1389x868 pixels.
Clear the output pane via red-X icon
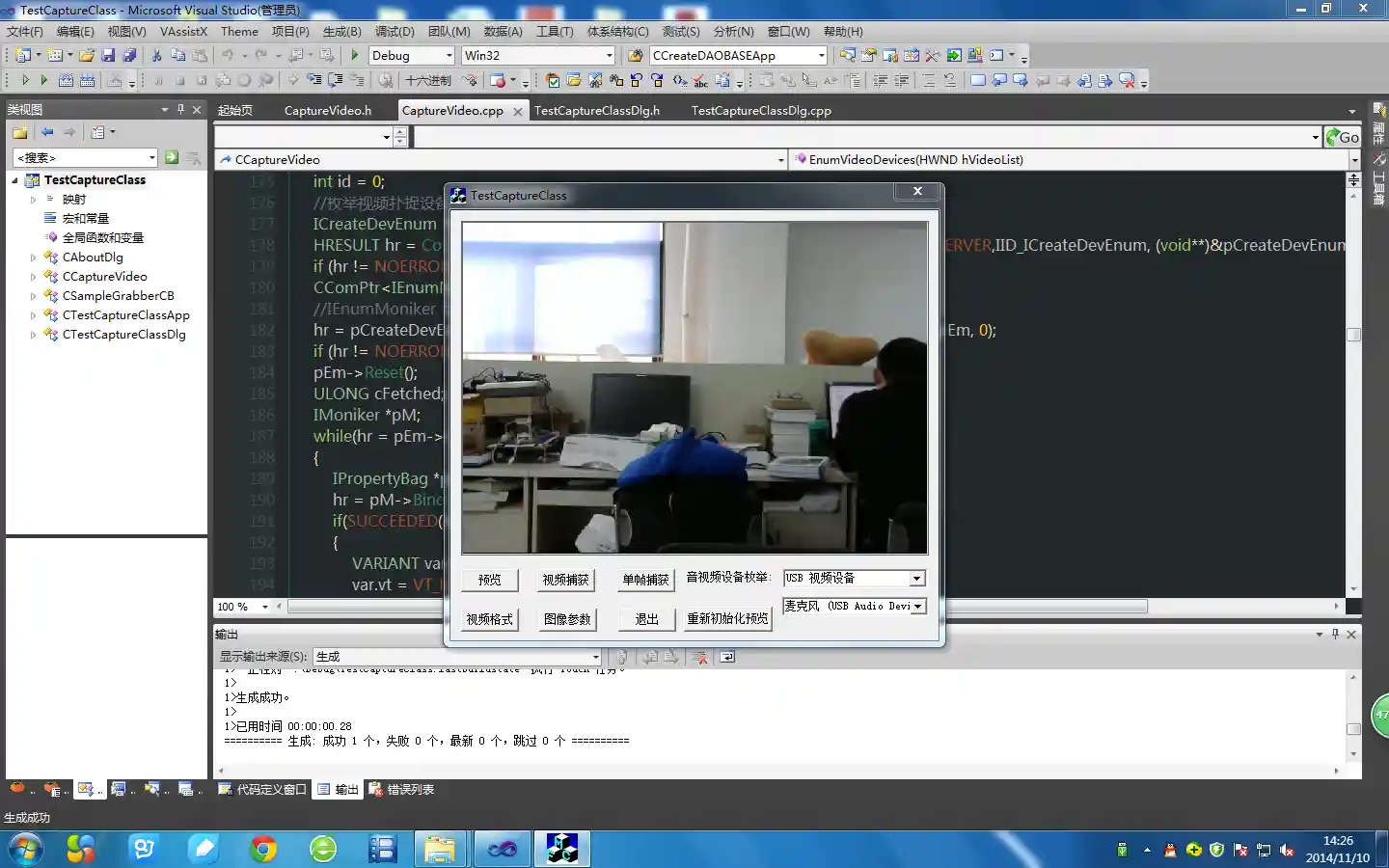coord(700,657)
